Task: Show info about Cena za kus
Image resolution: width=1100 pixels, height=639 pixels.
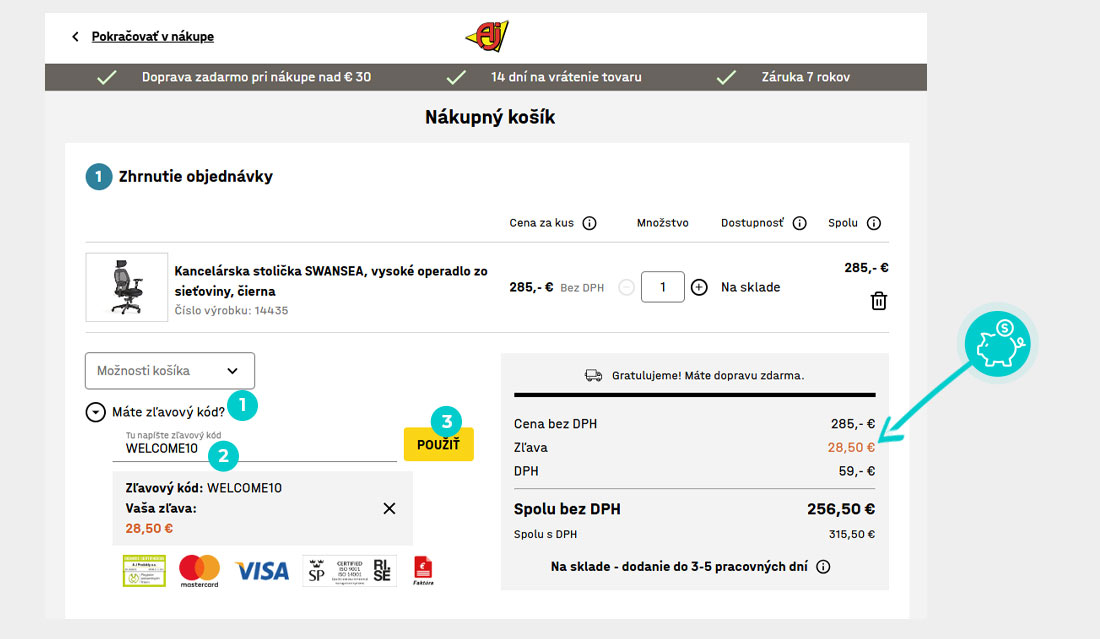Action: (589, 223)
